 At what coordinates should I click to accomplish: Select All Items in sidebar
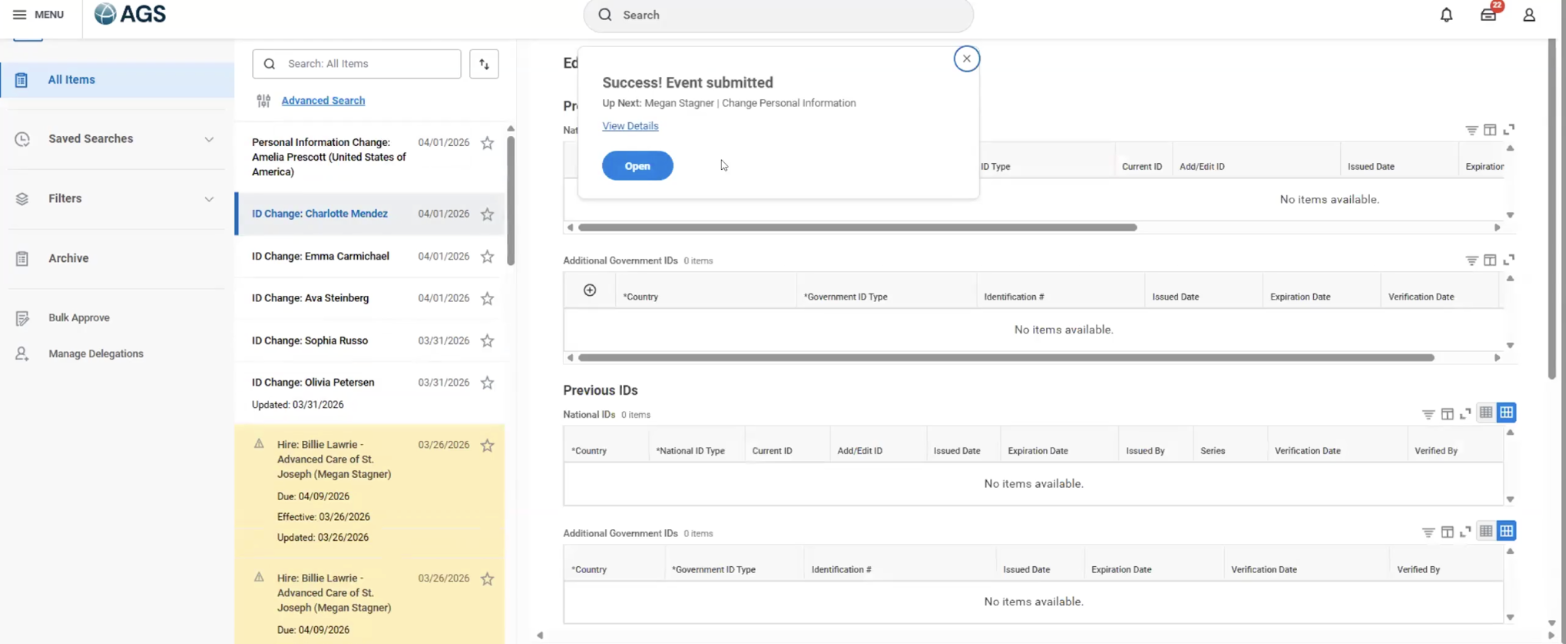click(x=117, y=80)
